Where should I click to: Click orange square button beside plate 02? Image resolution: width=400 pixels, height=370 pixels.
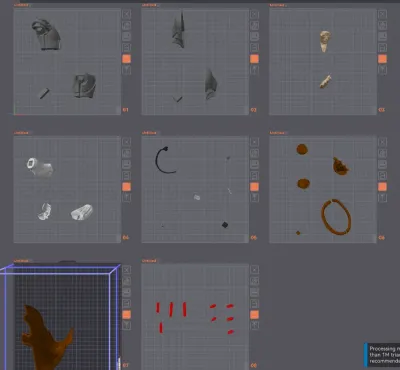coord(254,59)
